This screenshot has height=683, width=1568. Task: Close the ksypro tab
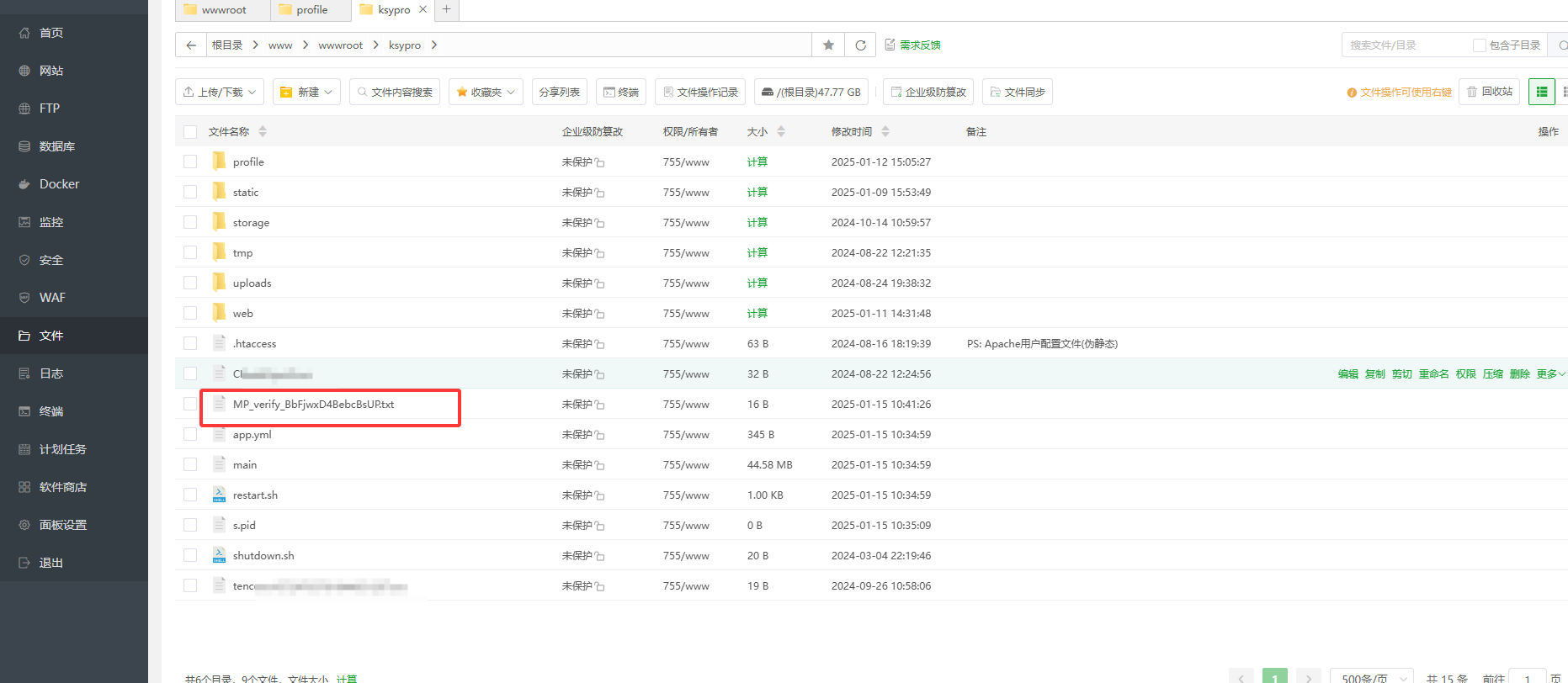coord(423,9)
